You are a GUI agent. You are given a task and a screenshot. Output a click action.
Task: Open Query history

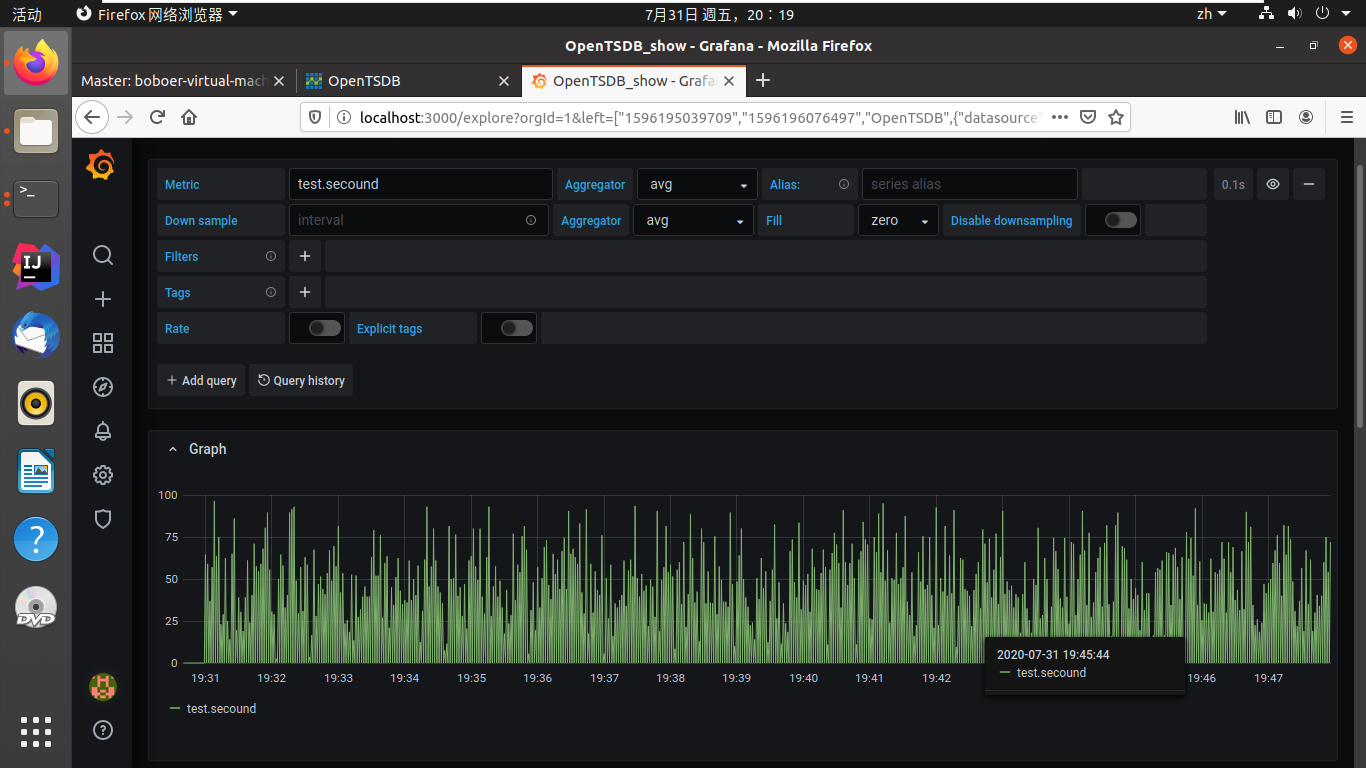pos(301,380)
